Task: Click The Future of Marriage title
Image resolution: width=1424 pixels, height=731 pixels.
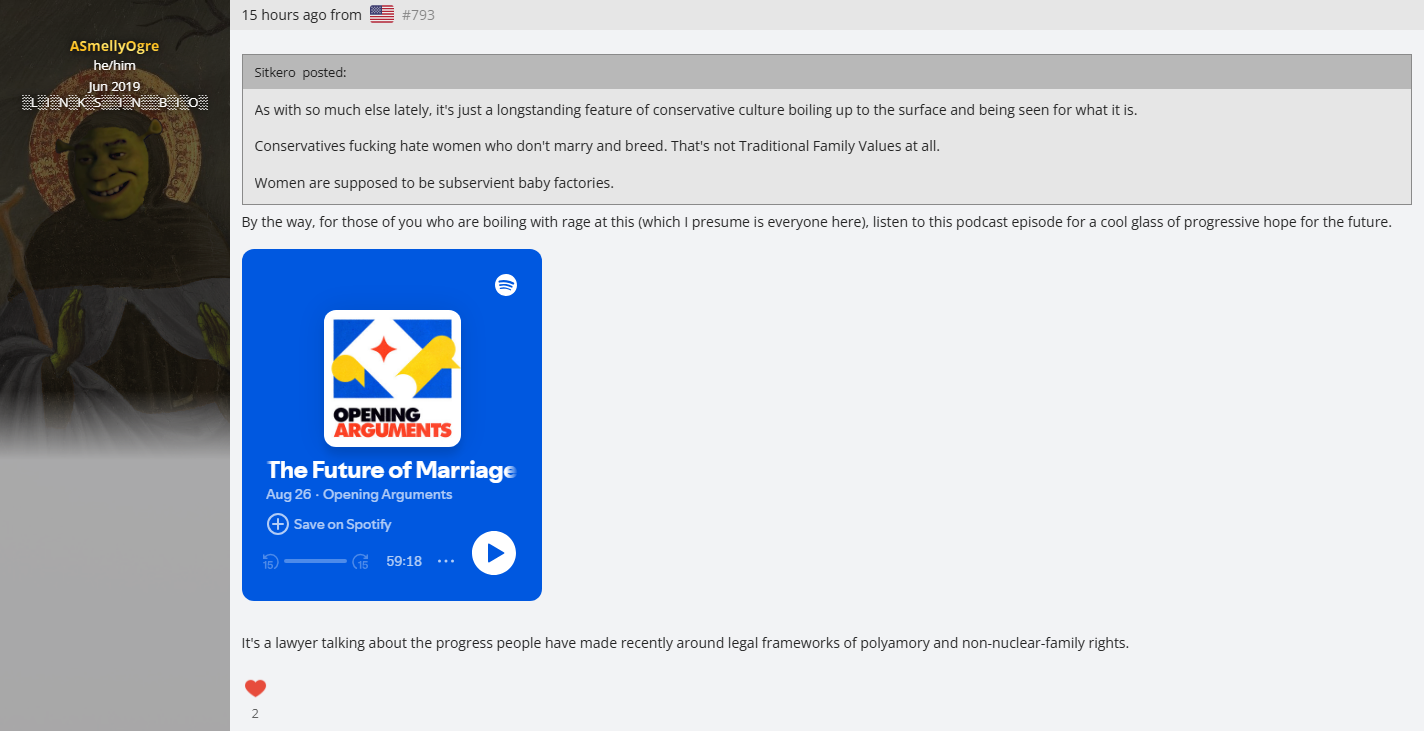Action: pos(391,470)
